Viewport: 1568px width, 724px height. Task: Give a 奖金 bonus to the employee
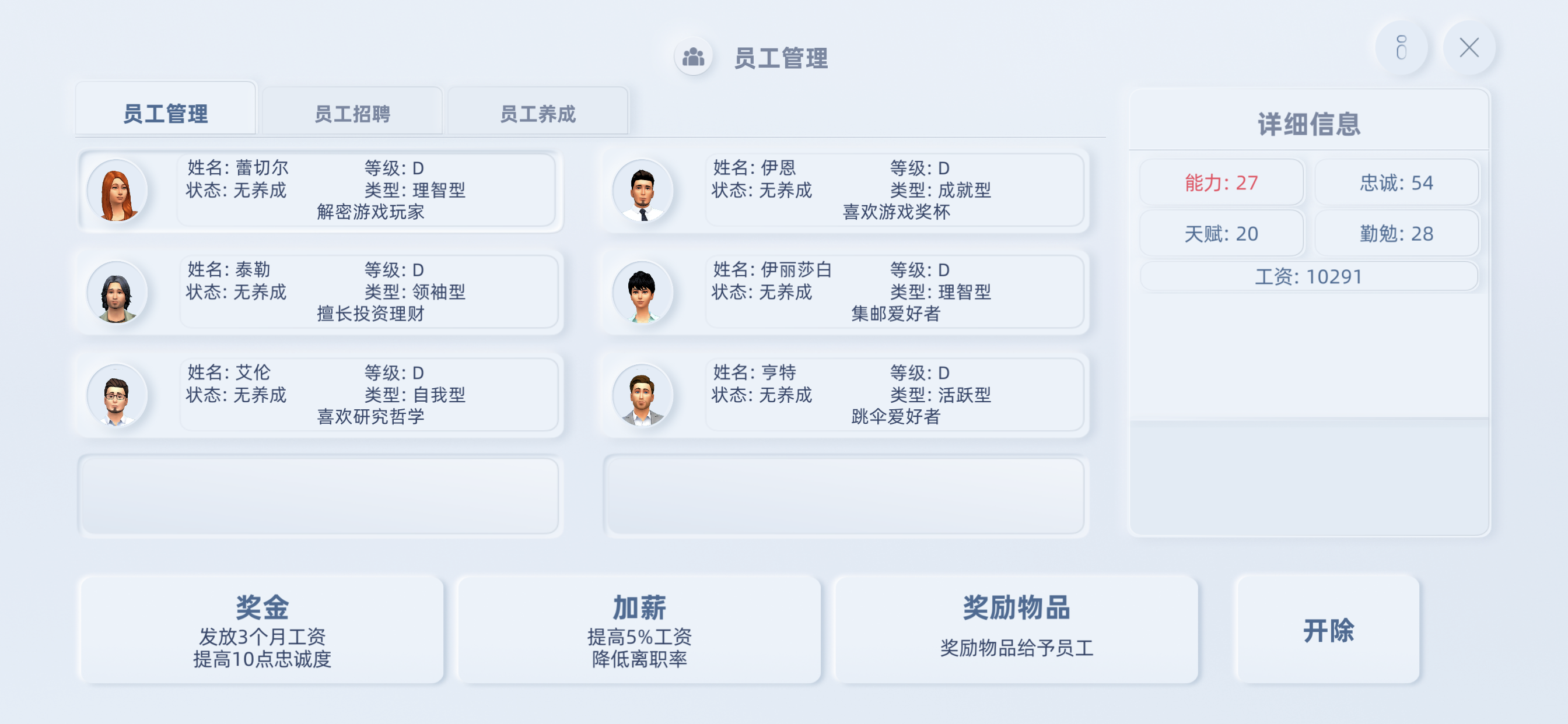tap(262, 630)
